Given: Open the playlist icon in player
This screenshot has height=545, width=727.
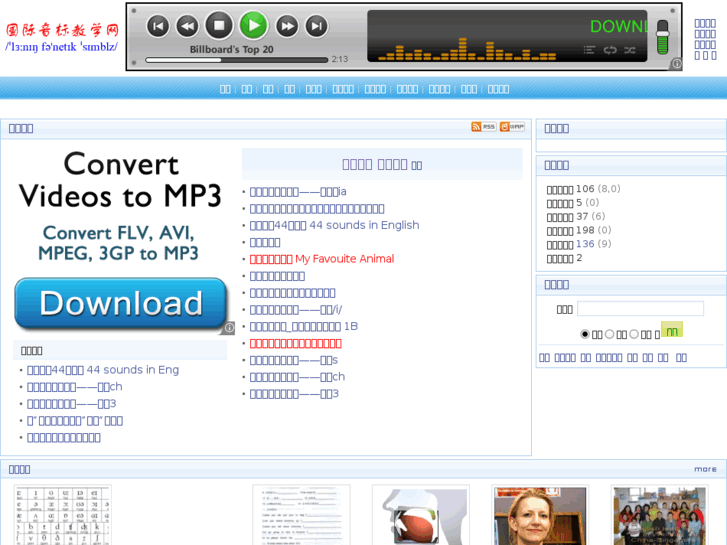Looking at the screenshot, I should click(589, 50).
